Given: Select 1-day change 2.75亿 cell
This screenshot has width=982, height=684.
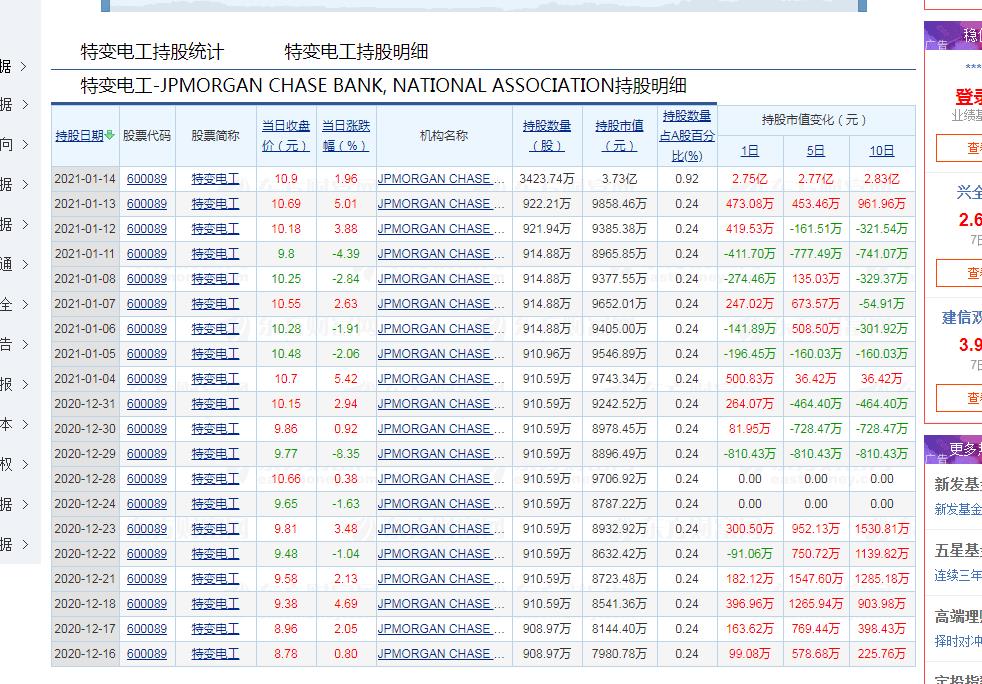Looking at the screenshot, I should pyautogui.click(x=750, y=179).
